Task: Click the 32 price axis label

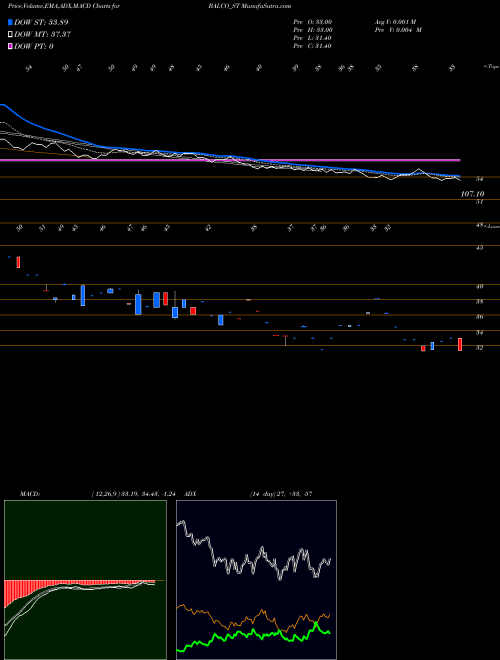Action: coord(479,348)
